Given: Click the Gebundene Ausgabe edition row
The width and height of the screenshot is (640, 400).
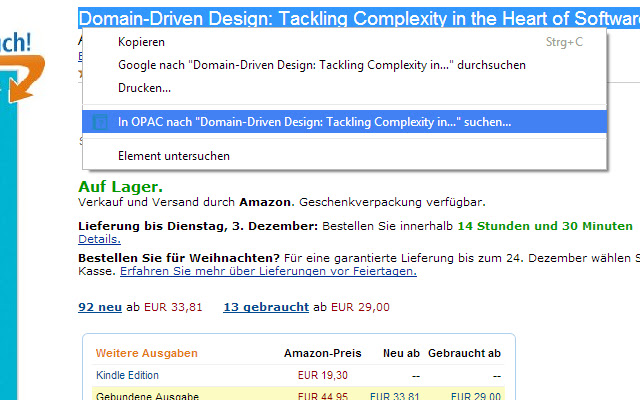Looking at the screenshot, I should [298, 394].
